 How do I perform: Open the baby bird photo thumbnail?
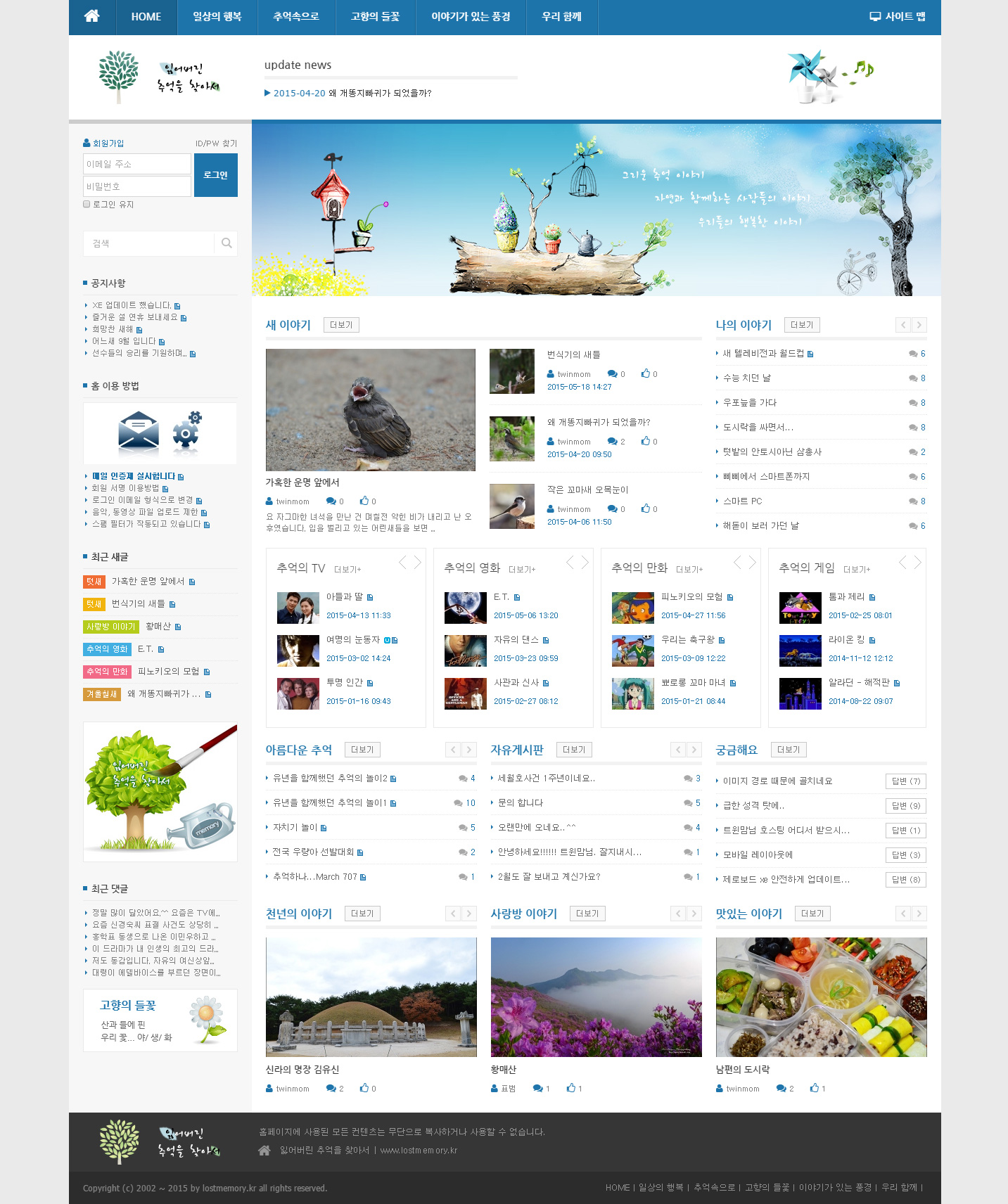tap(370, 410)
